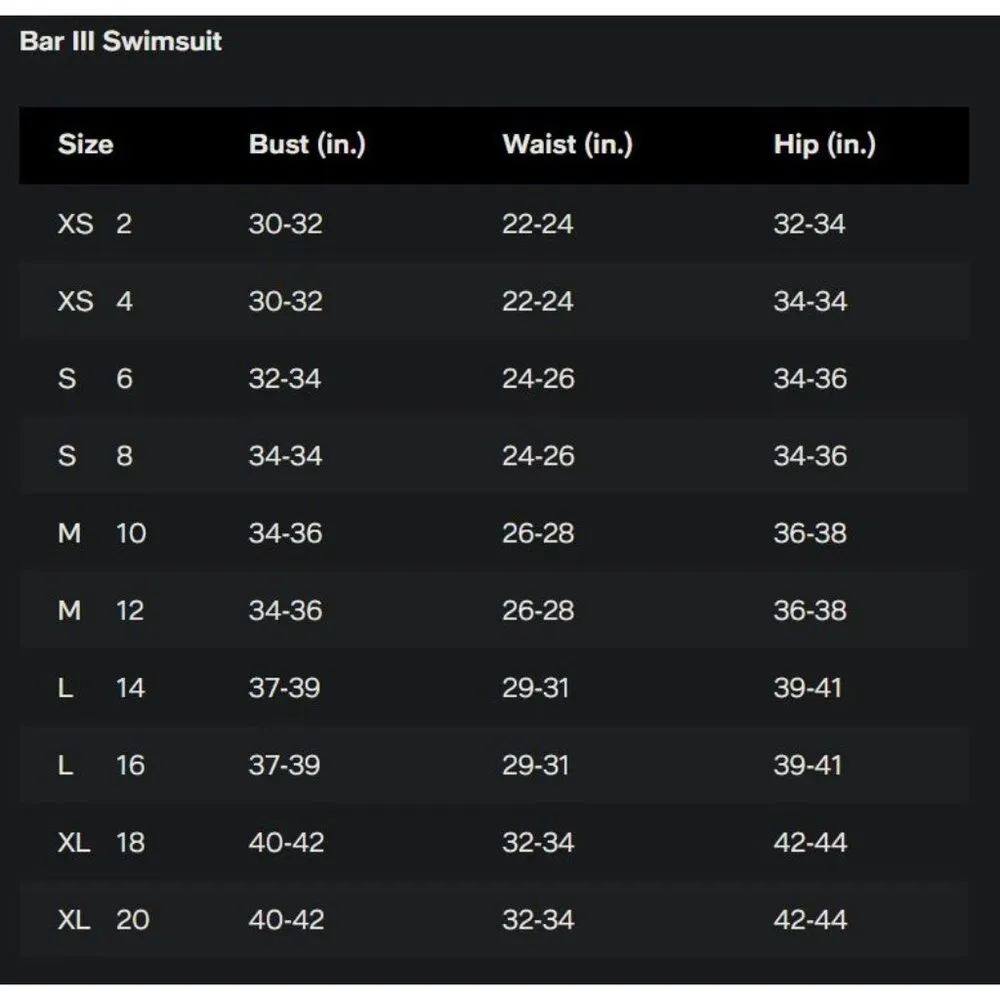
Task: Click the 34-34 bust value for size 8
Action: point(285,456)
